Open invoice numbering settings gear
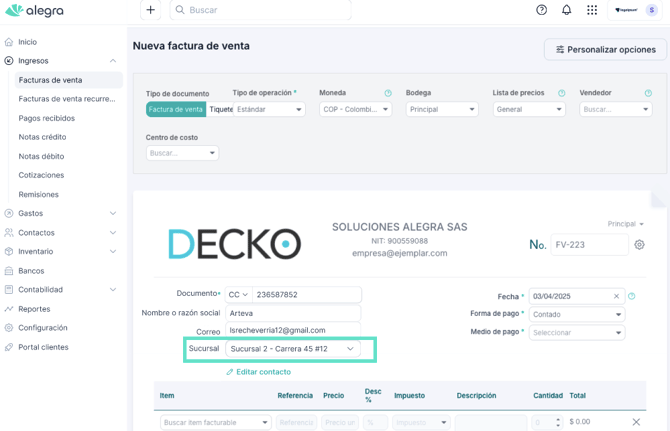Image resolution: width=670 pixels, height=431 pixels. pos(639,245)
